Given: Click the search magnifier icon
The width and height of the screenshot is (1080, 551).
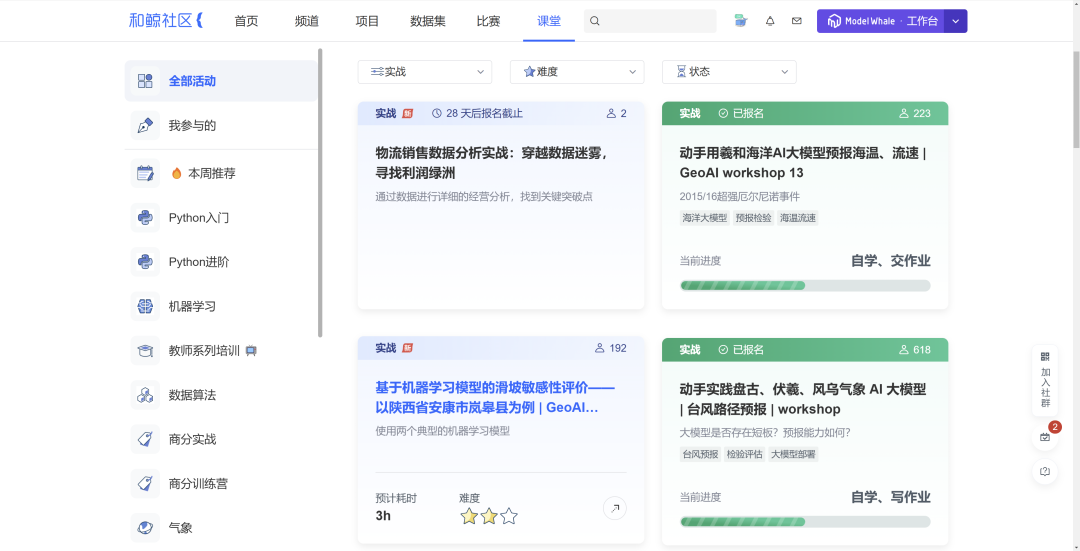Looking at the screenshot, I should 595,21.
